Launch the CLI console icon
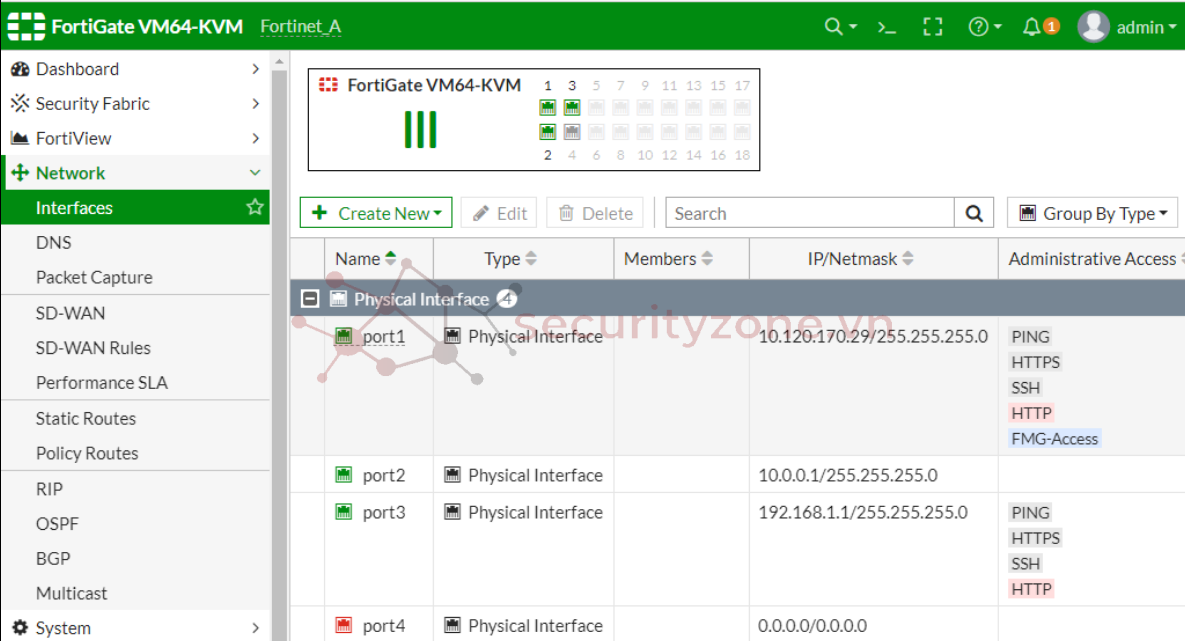This screenshot has height=641, width=1185. click(x=886, y=27)
